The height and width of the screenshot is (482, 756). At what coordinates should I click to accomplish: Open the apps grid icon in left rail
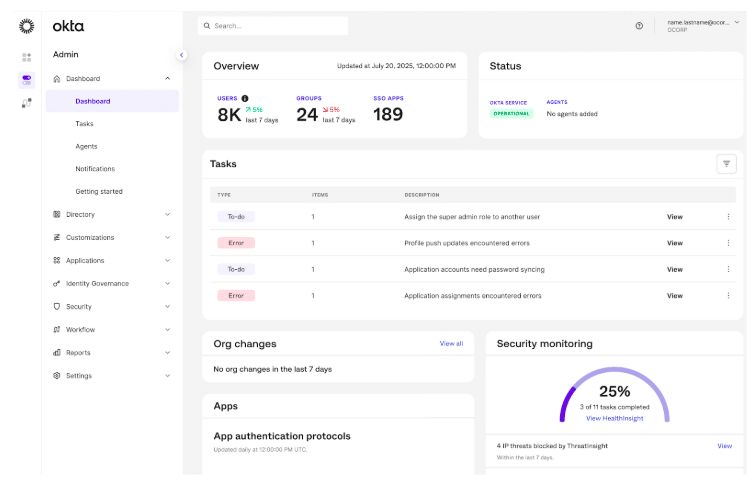point(27,57)
